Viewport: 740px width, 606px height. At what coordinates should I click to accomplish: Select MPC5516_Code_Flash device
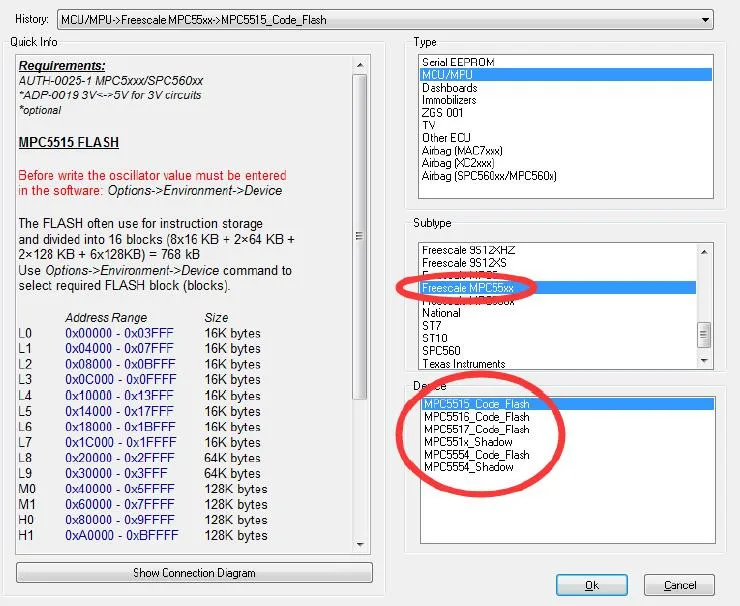click(x=477, y=417)
